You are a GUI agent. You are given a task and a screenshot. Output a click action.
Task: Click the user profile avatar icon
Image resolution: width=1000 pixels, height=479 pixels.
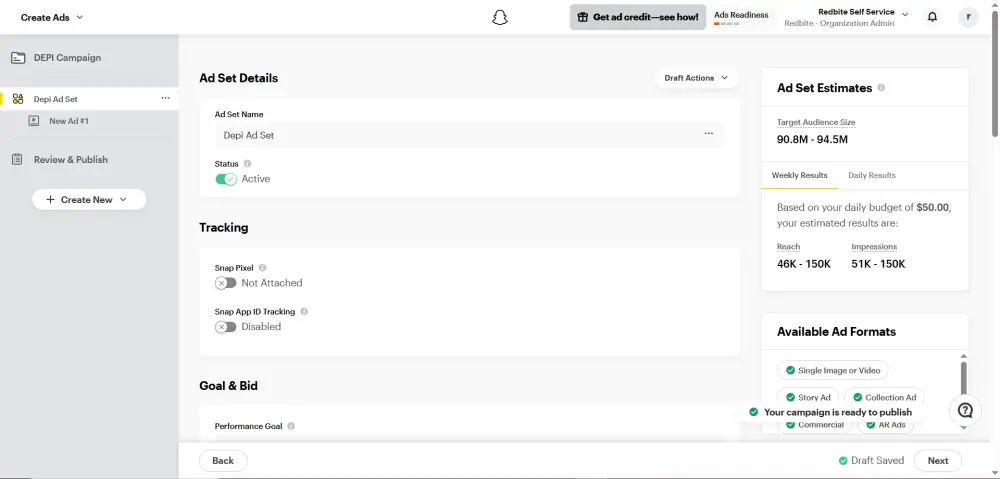pos(968,17)
